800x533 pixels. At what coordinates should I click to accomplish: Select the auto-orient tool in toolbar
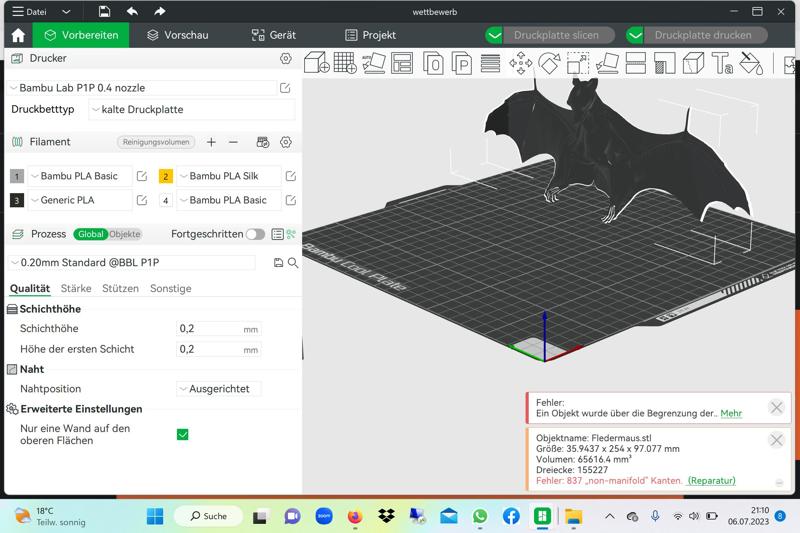[x=374, y=64]
